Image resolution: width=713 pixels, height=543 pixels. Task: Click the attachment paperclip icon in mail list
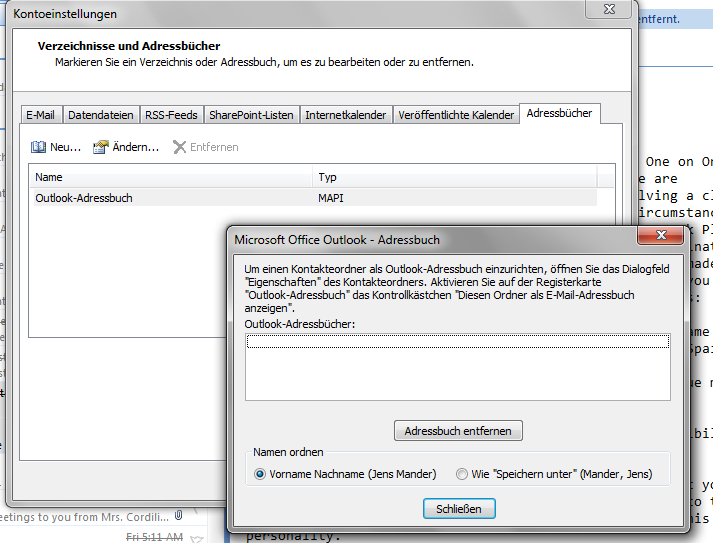[179, 515]
